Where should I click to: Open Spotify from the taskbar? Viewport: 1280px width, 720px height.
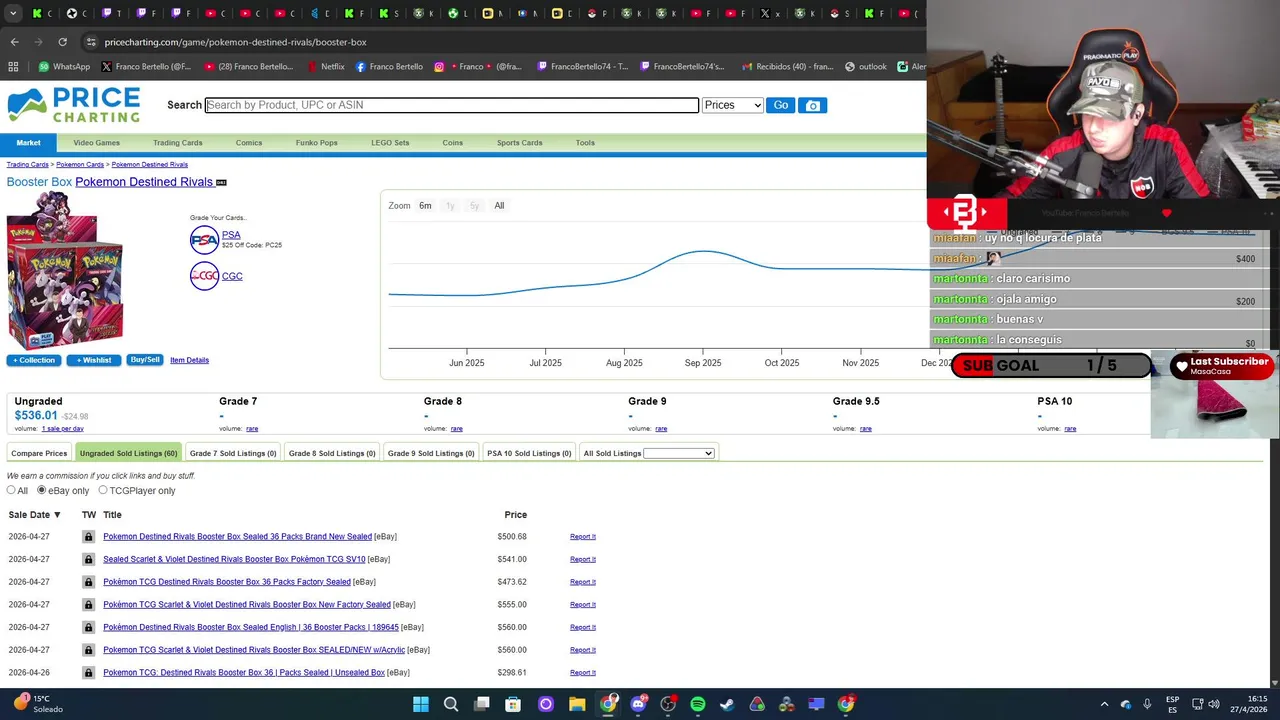[x=698, y=704]
